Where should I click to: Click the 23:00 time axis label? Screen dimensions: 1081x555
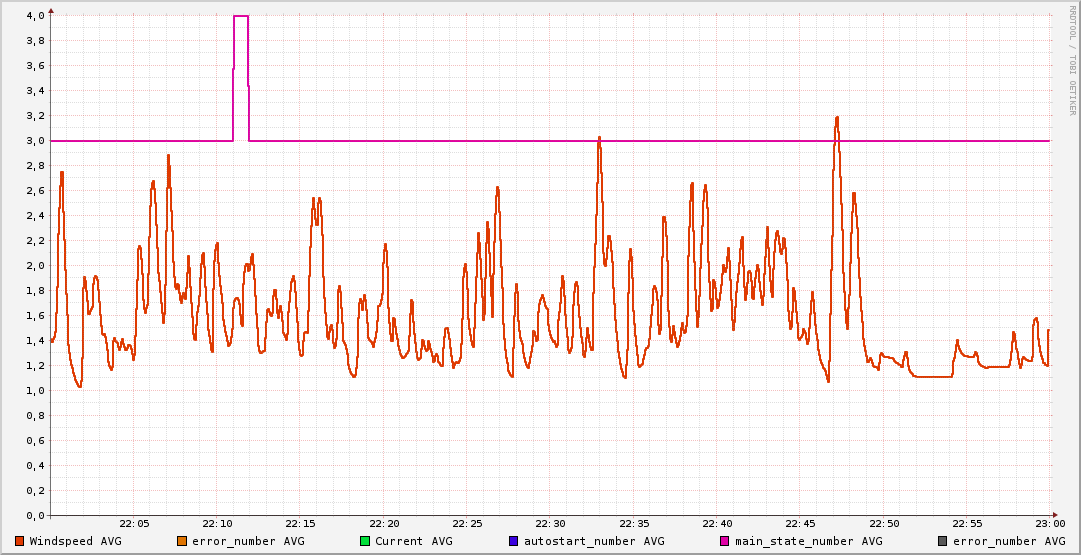pos(1050,524)
